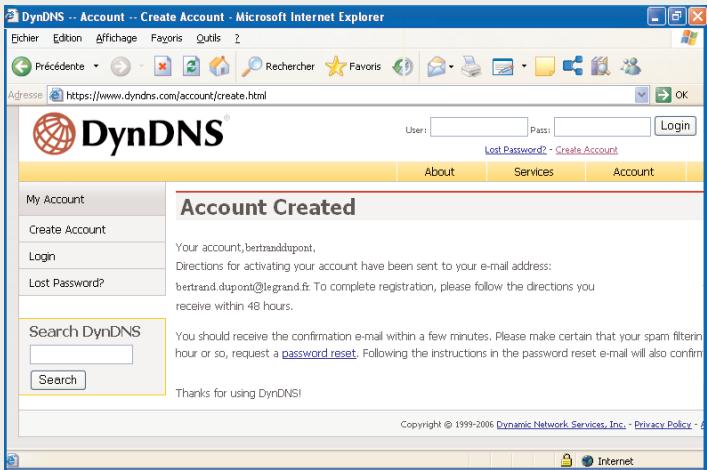707x470 pixels.
Task: Go to the home page icon
Action: (x=219, y=66)
